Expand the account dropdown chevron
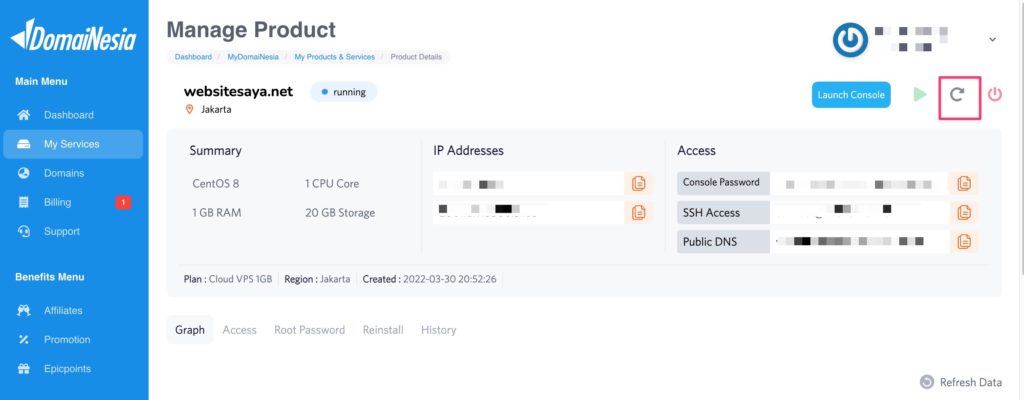This screenshot has width=1024, height=400. (992, 40)
